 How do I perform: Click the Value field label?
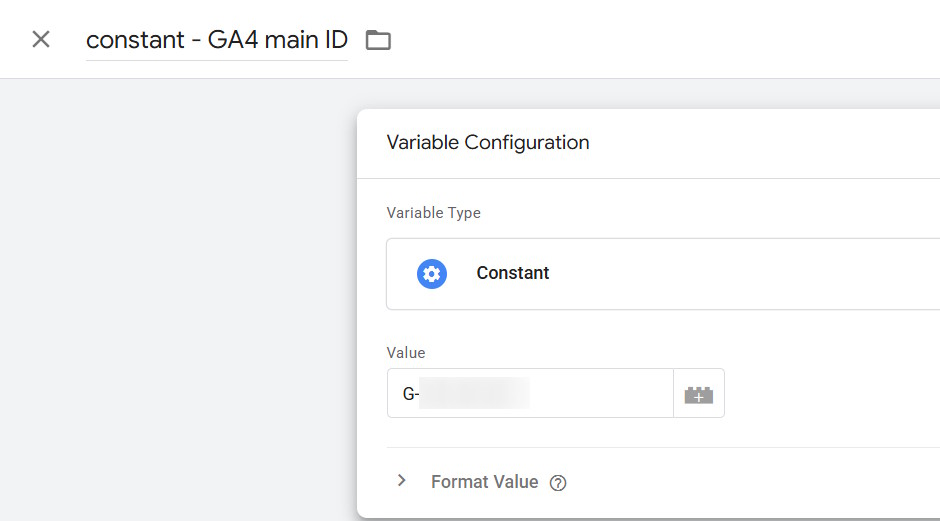tap(406, 353)
